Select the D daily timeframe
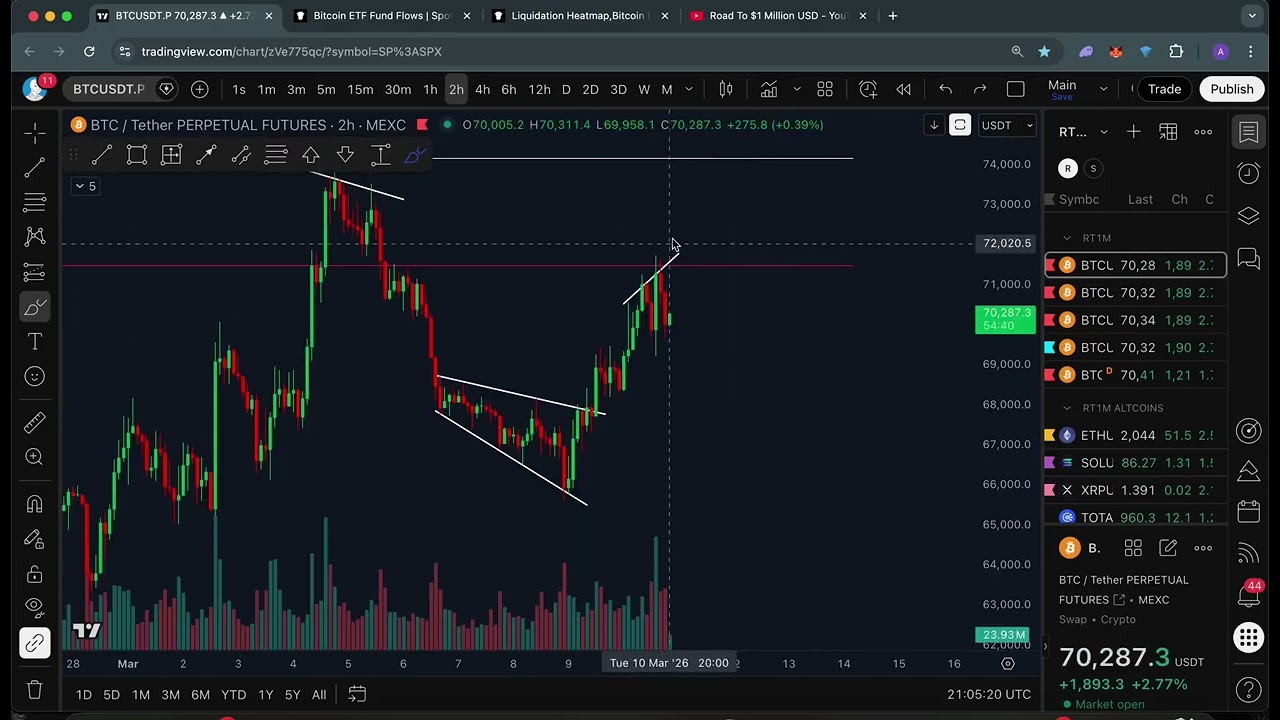The width and height of the screenshot is (1280, 720). pyautogui.click(x=566, y=89)
